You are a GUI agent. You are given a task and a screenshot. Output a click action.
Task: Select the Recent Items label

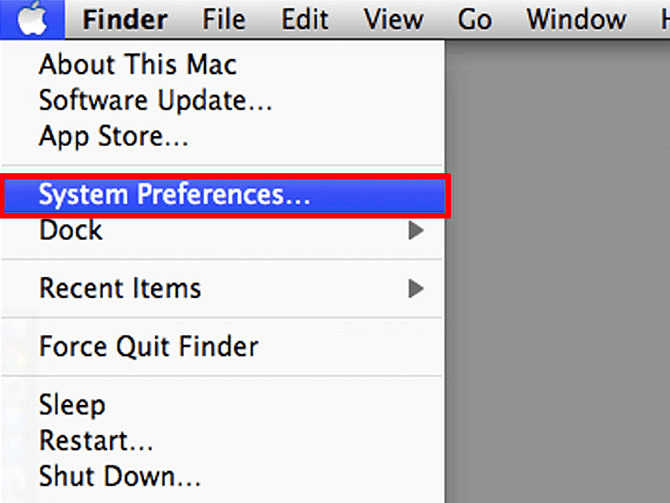(120, 288)
